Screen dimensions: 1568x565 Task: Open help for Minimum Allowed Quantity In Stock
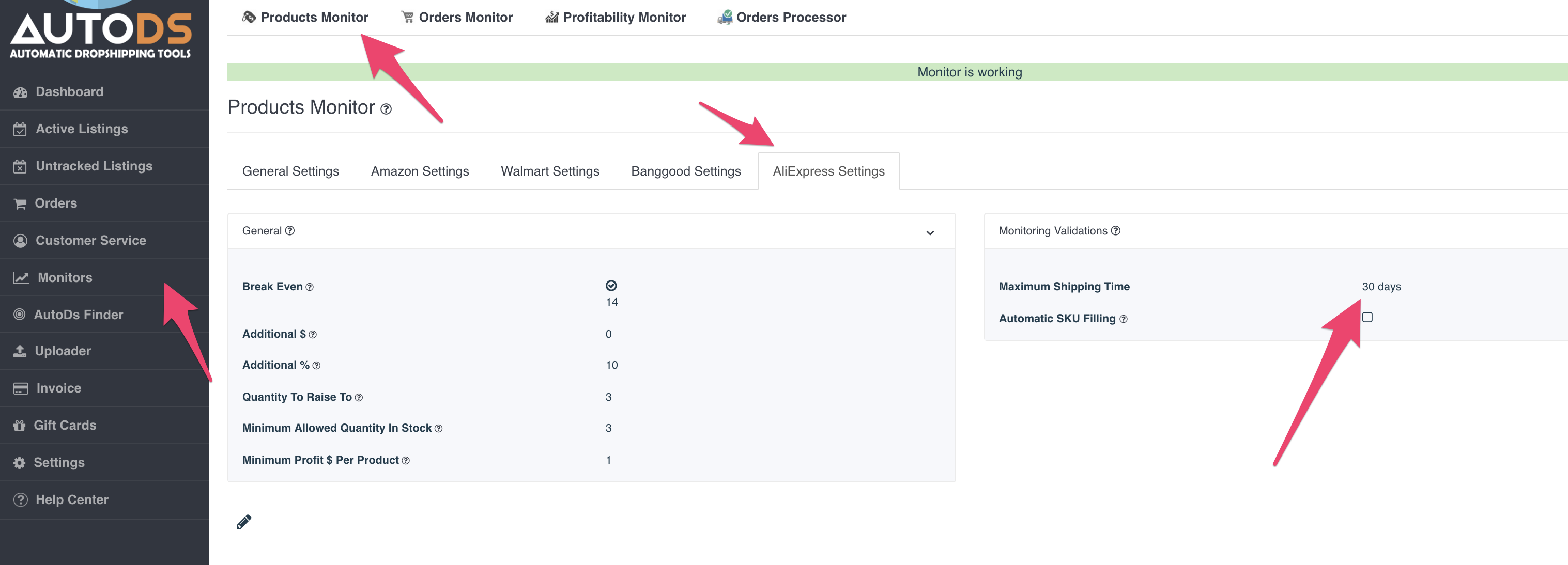tap(438, 429)
